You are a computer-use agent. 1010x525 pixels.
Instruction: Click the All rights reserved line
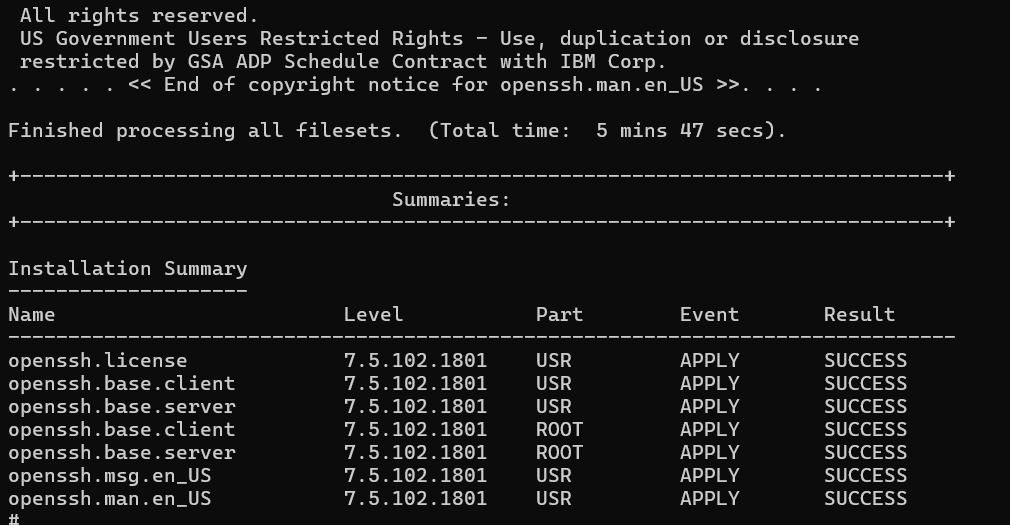139,15
